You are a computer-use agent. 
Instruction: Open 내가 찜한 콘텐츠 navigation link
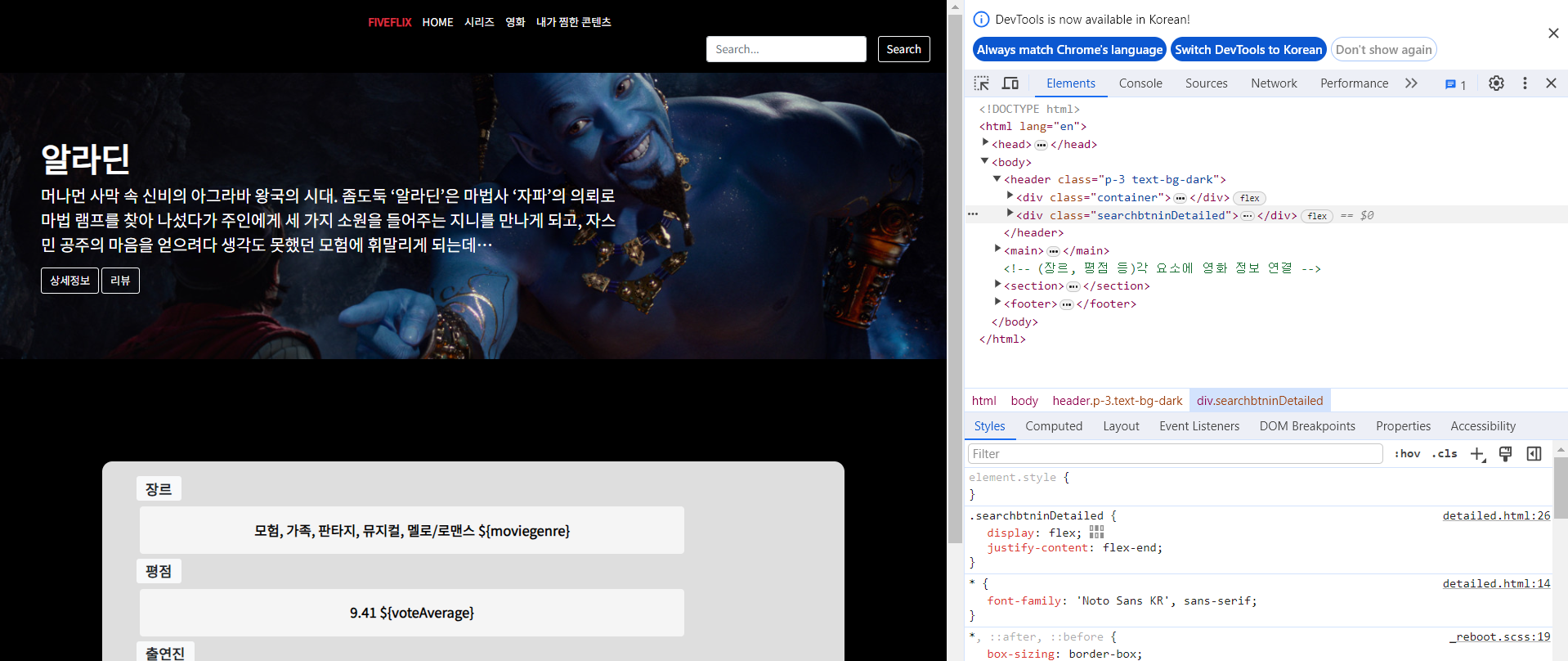(x=573, y=22)
